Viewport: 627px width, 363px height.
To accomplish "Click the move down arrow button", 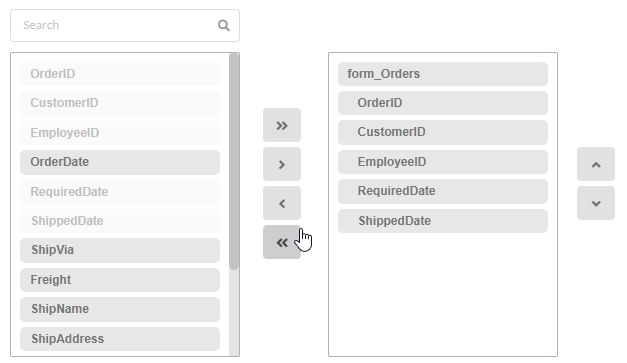I will click(596, 203).
